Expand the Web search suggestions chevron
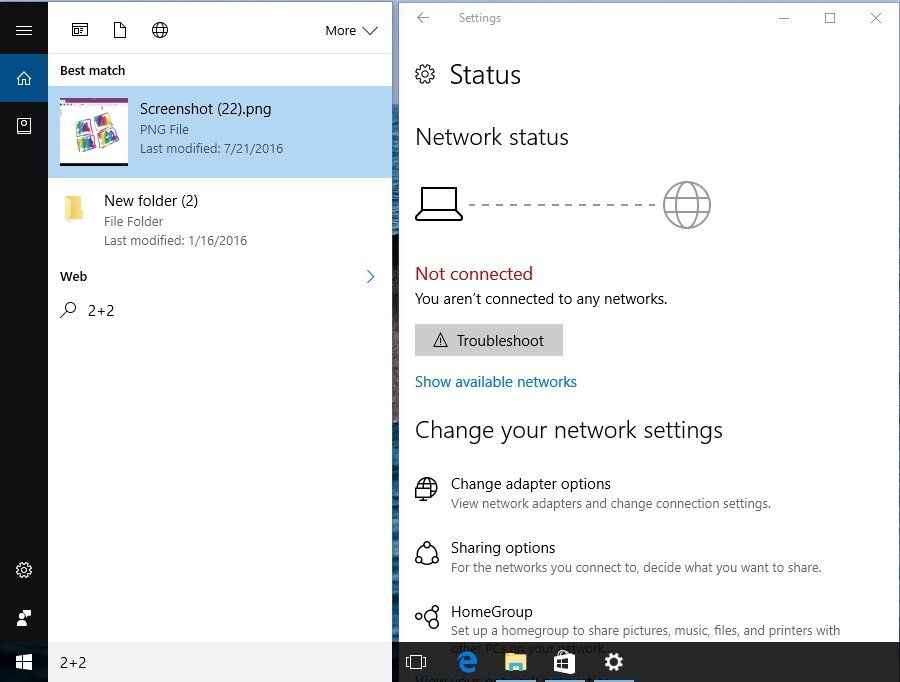Image resolution: width=900 pixels, height=682 pixels. tap(370, 276)
